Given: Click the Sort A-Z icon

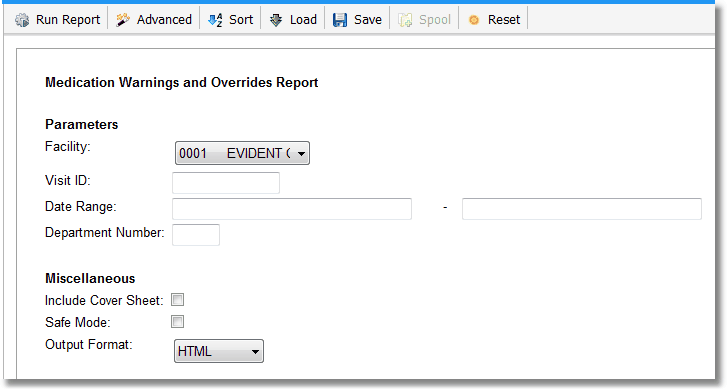Looking at the screenshot, I should tap(215, 20).
